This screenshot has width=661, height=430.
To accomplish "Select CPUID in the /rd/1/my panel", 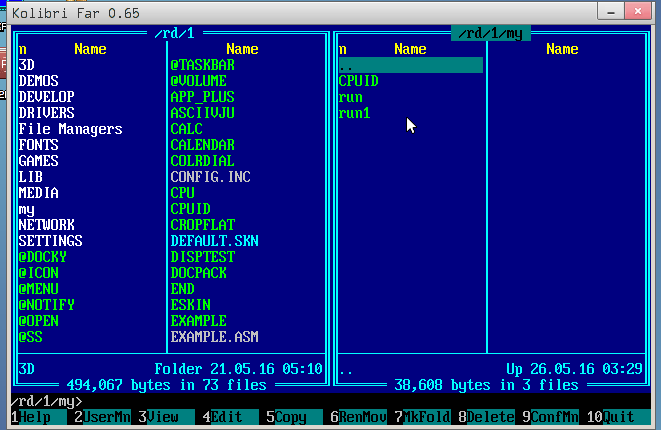I will click(359, 81).
